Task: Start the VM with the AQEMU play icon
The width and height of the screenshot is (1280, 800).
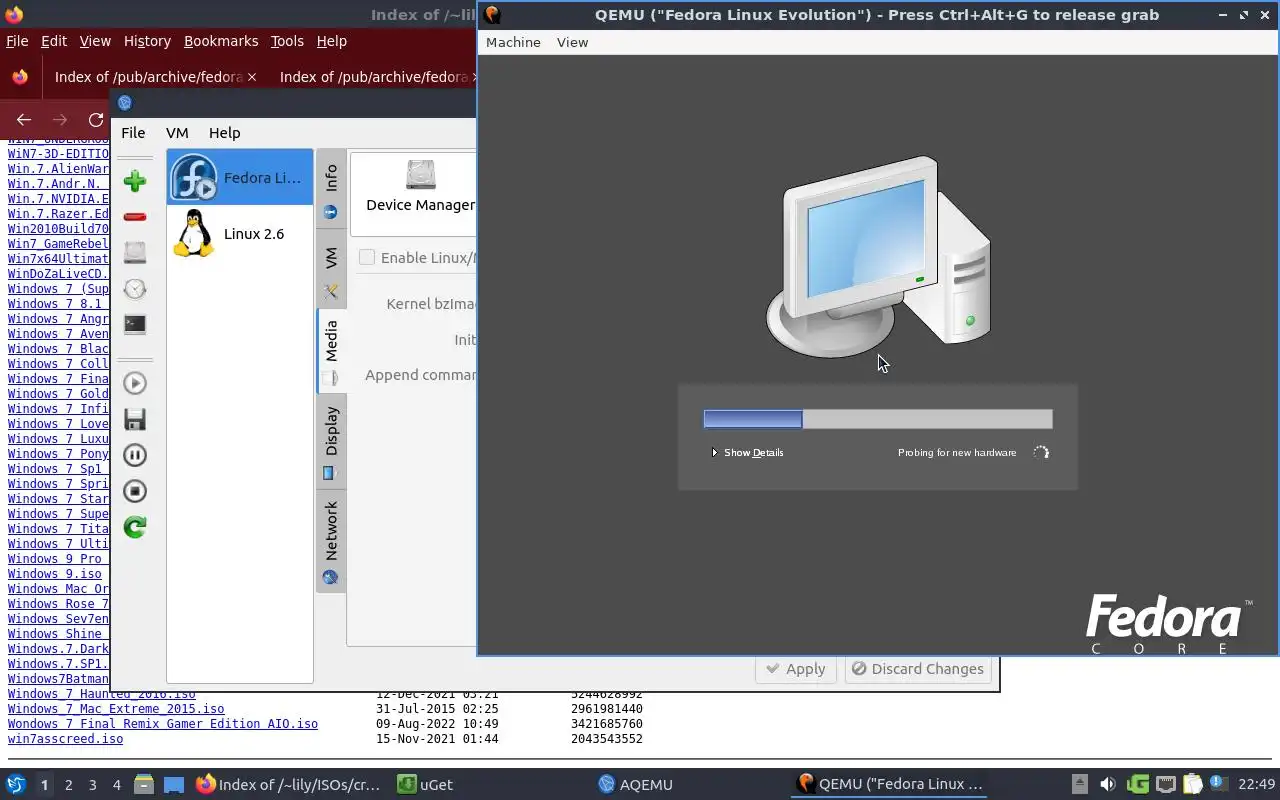Action: (135, 383)
